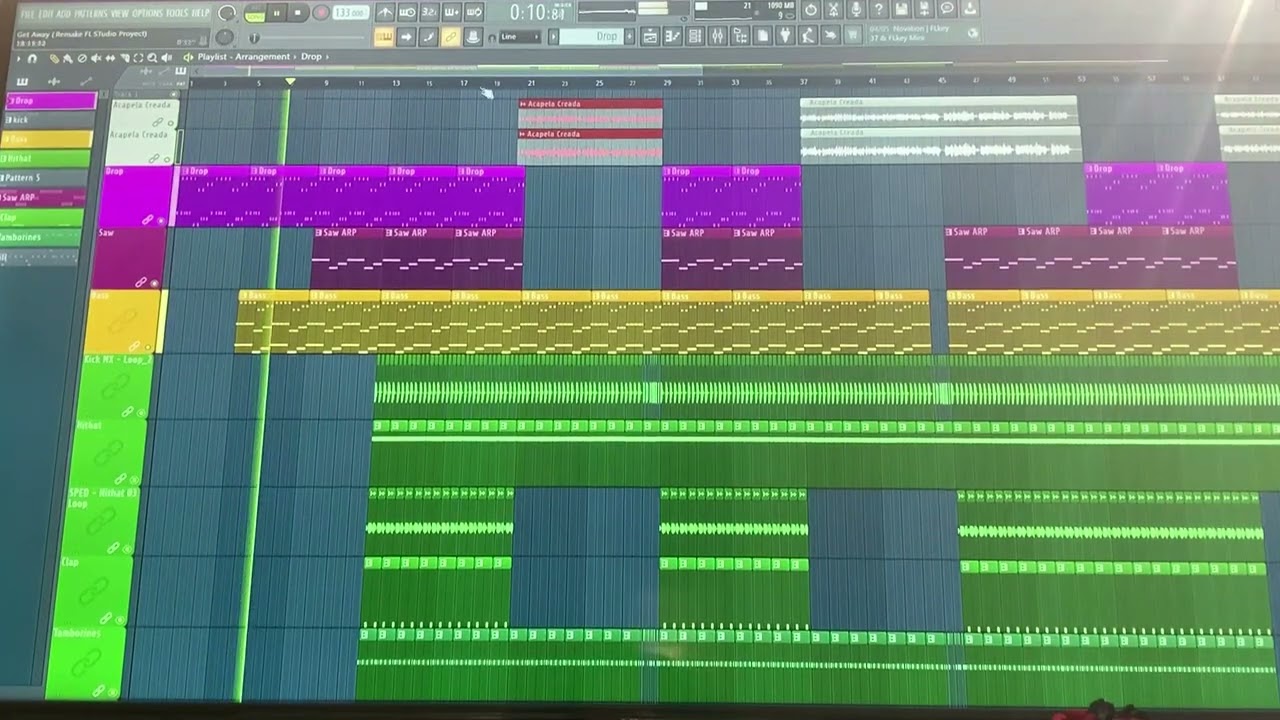Adjust the master pitch knob
The height and width of the screenshot is (720, 1280).
(x=225, y=37)
